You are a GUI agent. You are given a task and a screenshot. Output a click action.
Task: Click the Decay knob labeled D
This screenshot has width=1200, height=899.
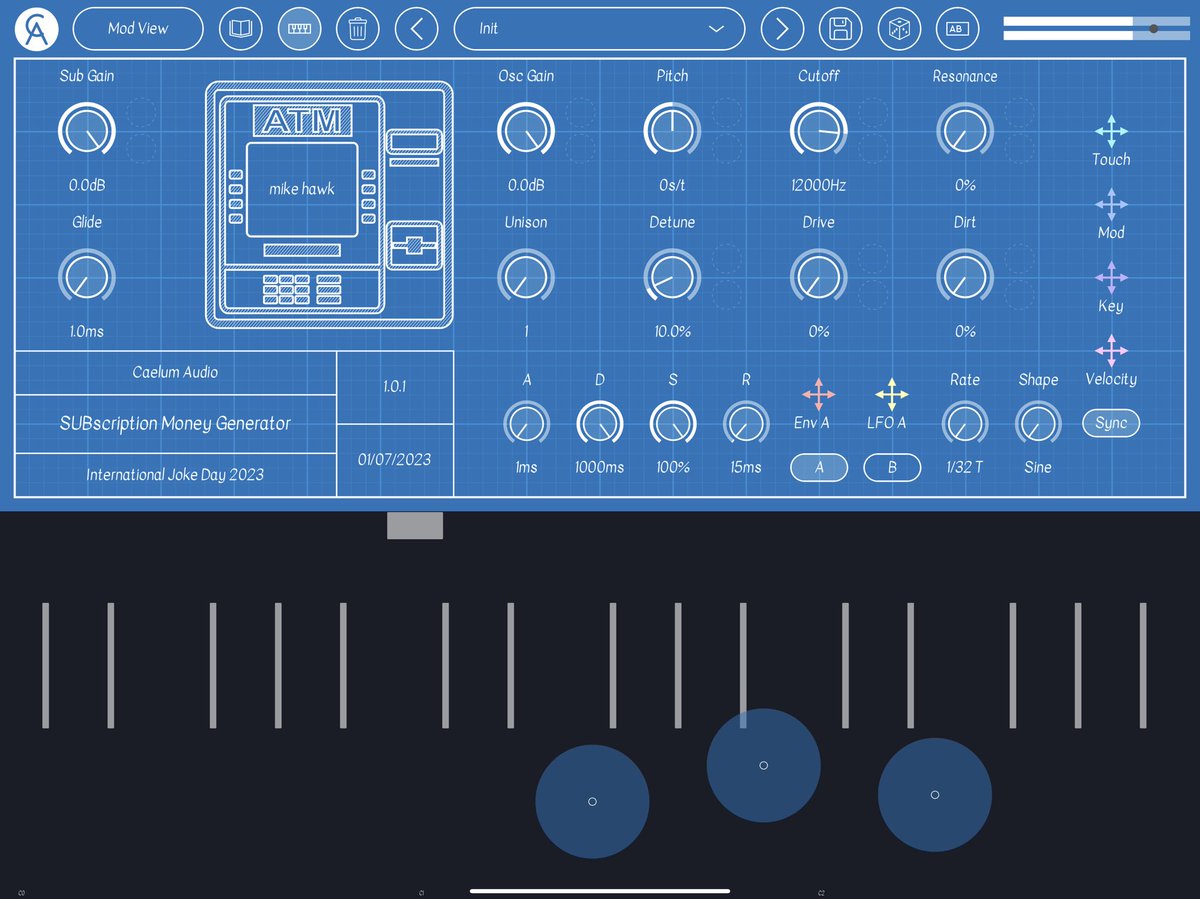(x=599, y=424)
